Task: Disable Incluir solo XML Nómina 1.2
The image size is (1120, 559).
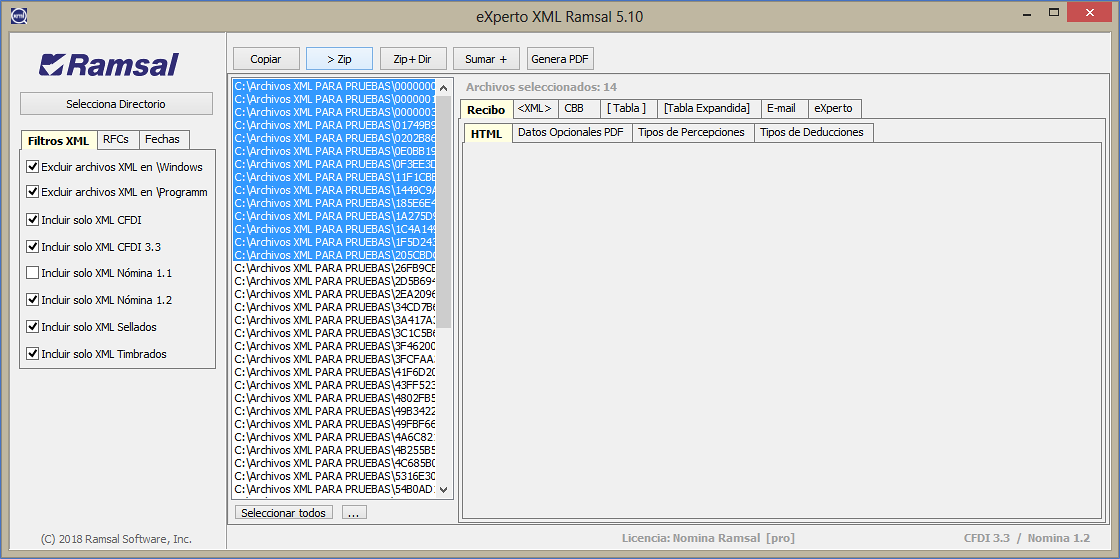Action: 32,300
